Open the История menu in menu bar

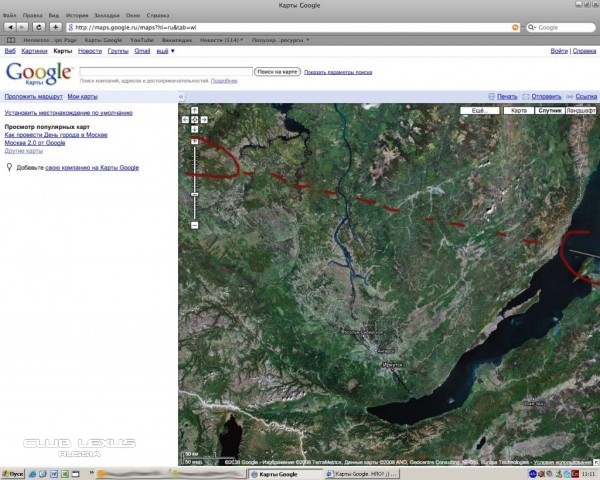[77, 16]
